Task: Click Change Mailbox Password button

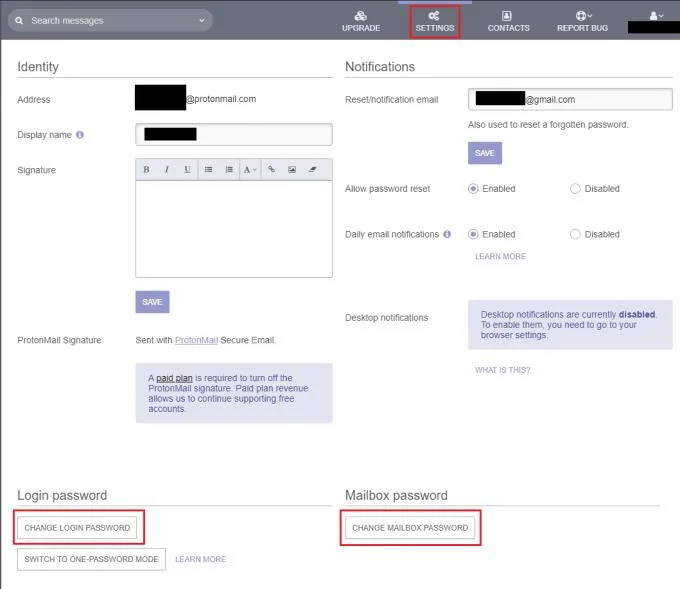Action: [410, 528]
